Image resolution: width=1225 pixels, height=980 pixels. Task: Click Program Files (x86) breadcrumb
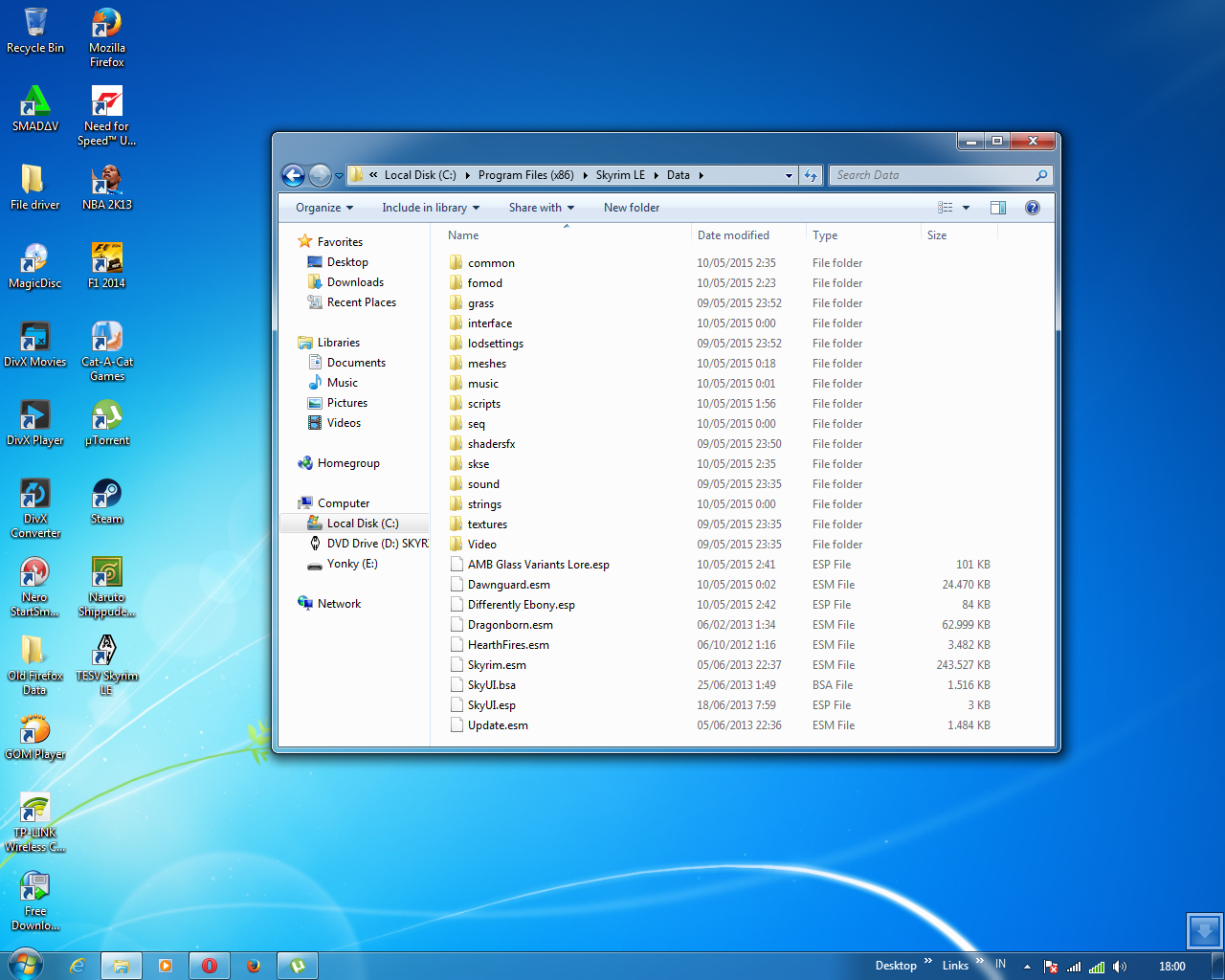click(526, 175)
